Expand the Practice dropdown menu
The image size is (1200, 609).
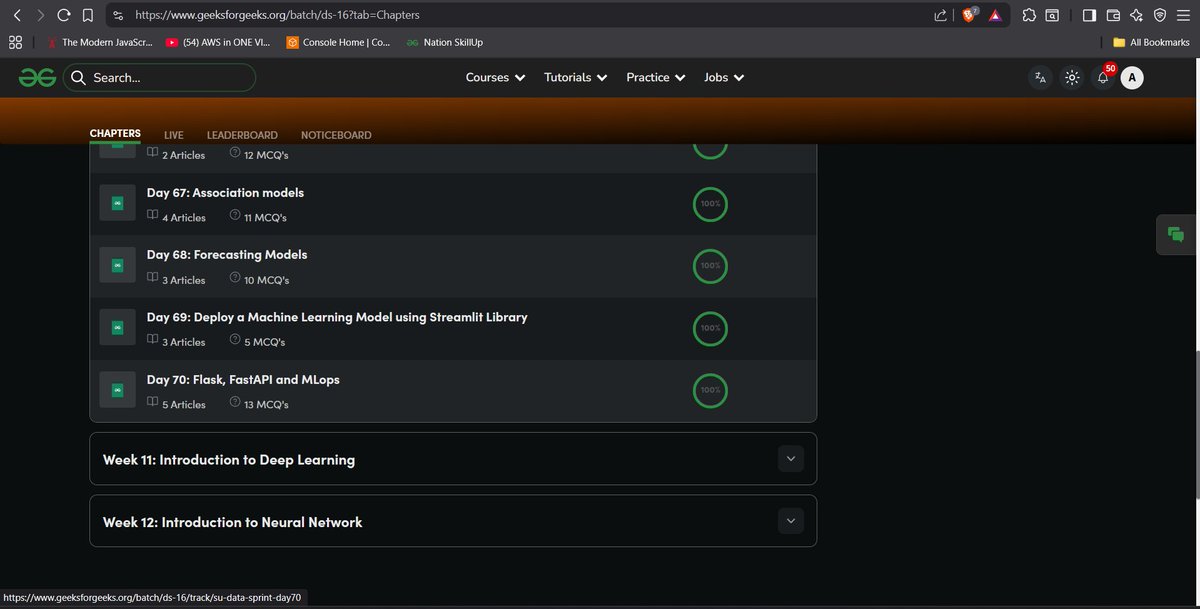pos(655,77)
